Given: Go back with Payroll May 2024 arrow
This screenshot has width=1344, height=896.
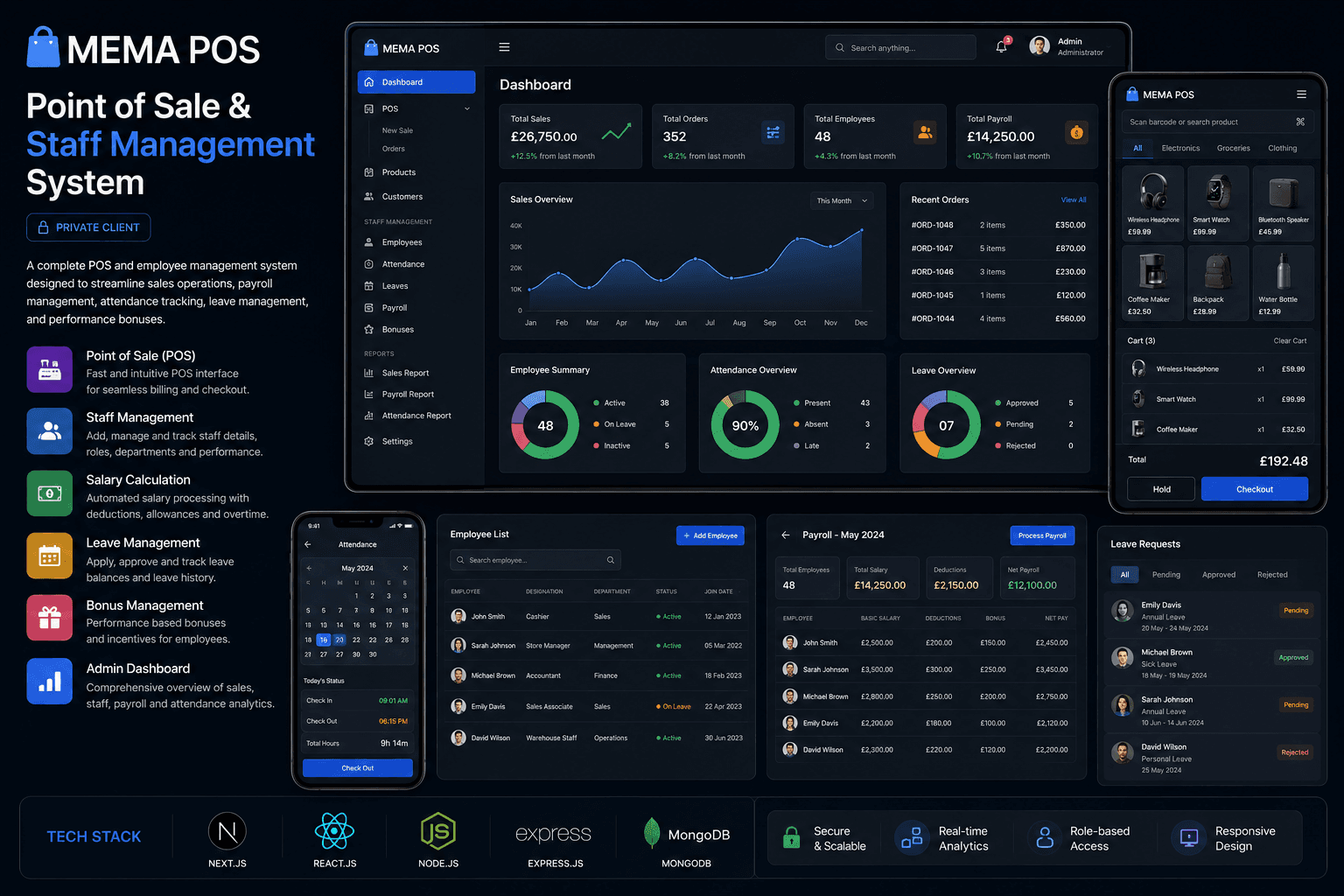Looking at the screenshot, I should [x=785, y=535].
